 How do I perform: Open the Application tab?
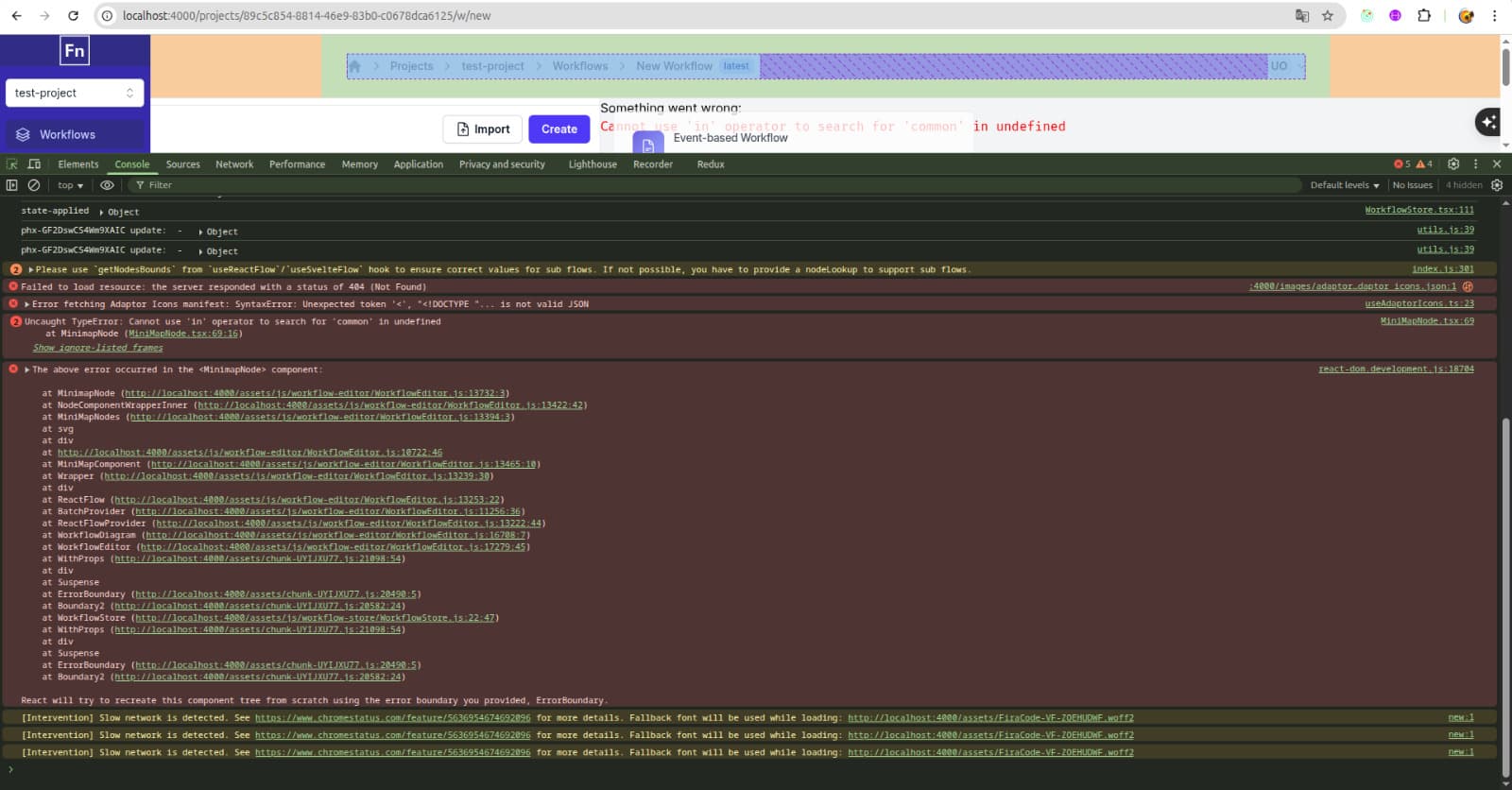418,164
